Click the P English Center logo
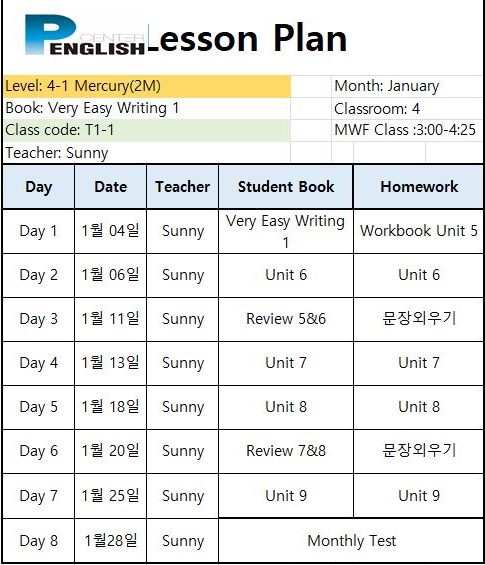This screenshot has width=485, height=565. tap(85, 35)
